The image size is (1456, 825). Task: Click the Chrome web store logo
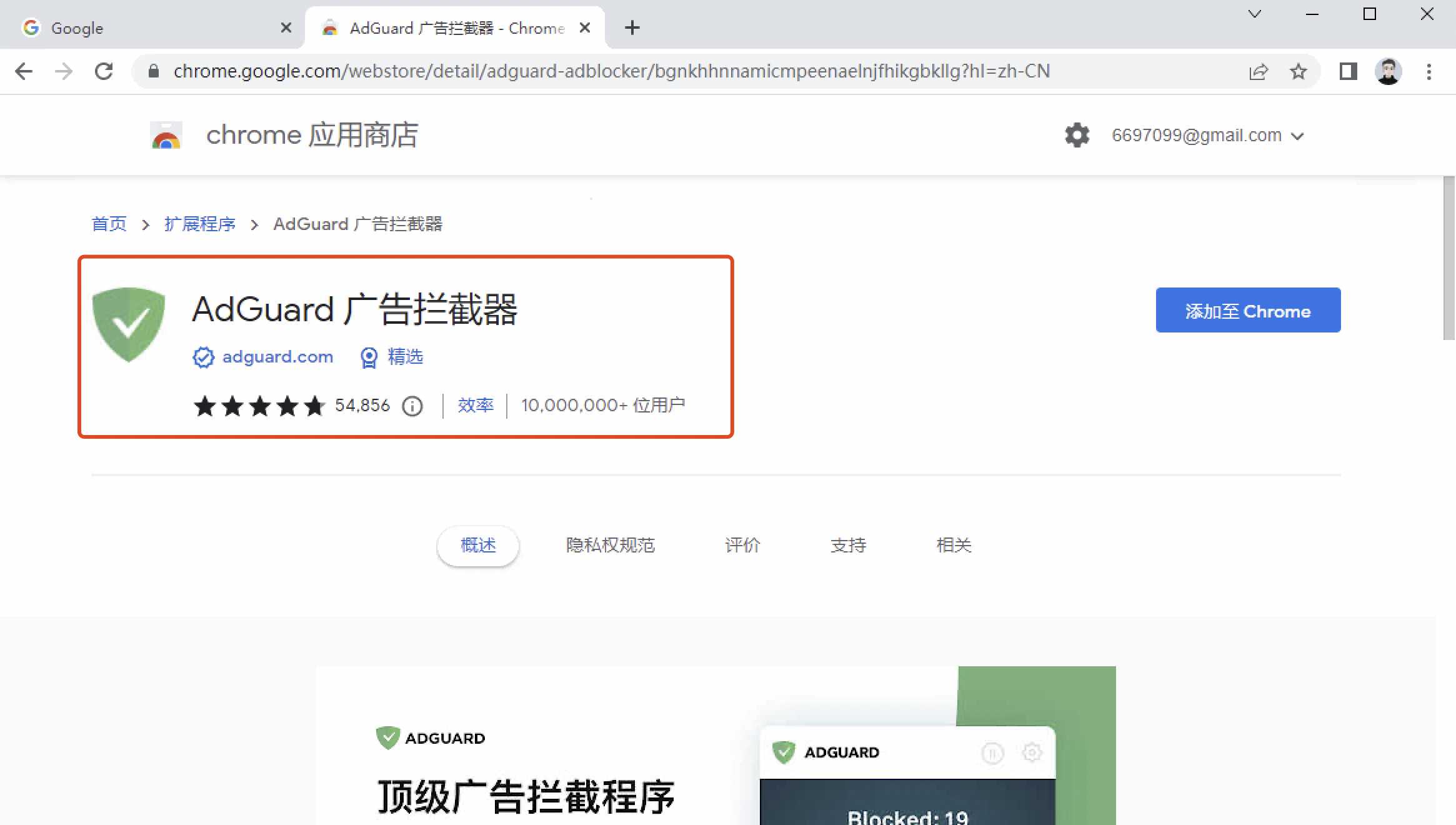(x=166, y=135)
